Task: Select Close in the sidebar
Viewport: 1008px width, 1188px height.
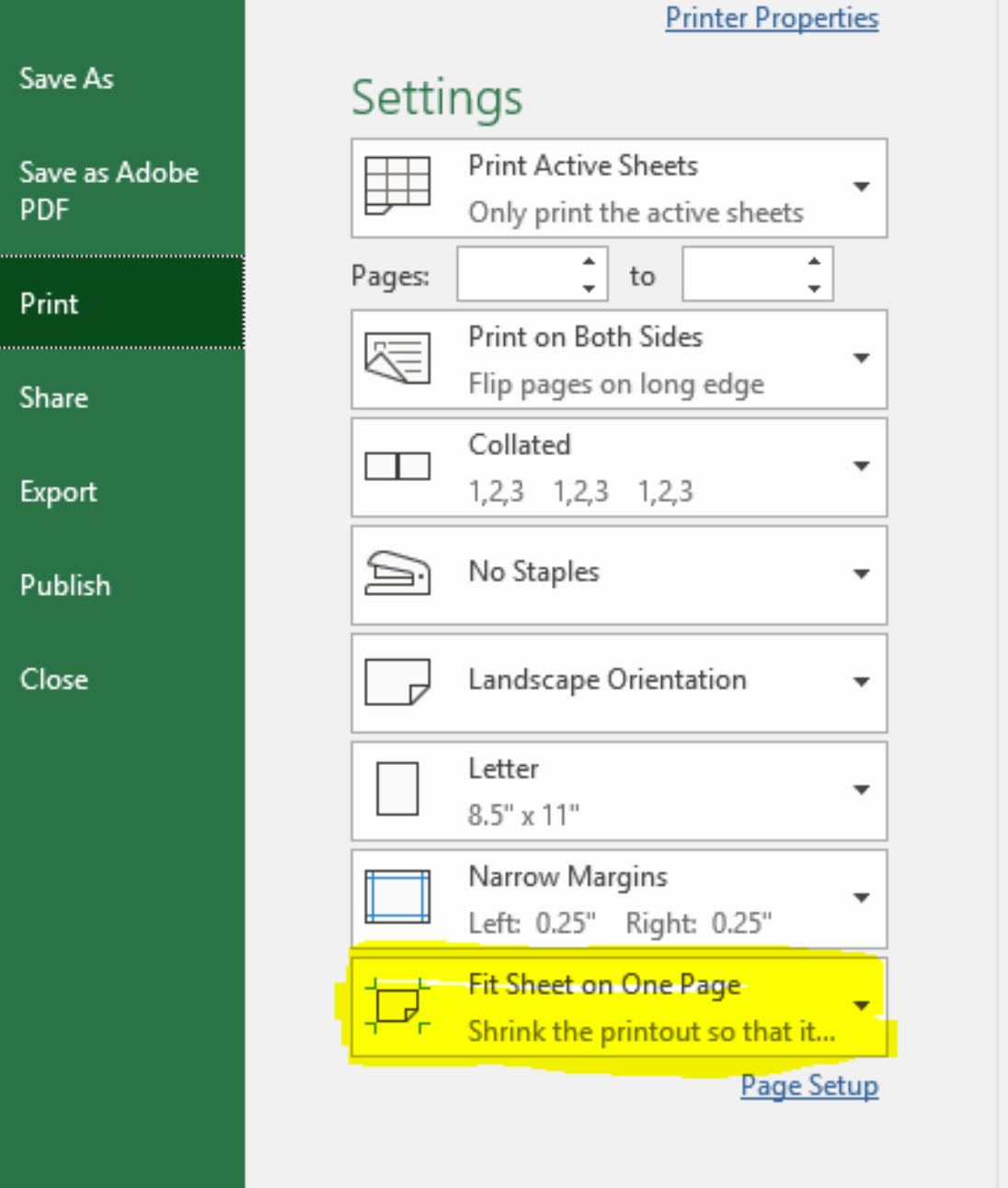Action: click(54, 680)
